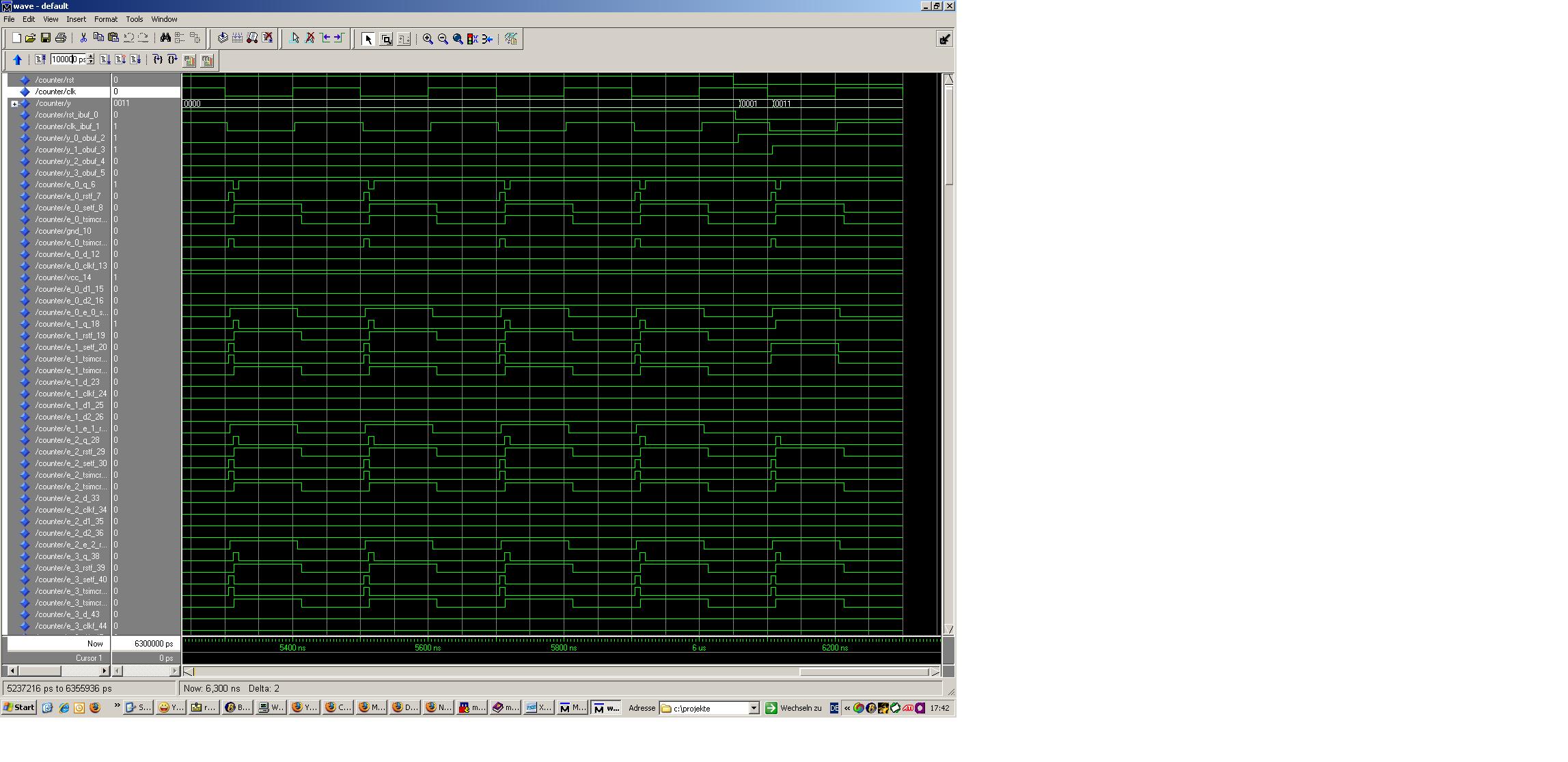Activate Zoom Mode box tool
The height and width of the screenshot is (762, 1568).
point(386,39)
